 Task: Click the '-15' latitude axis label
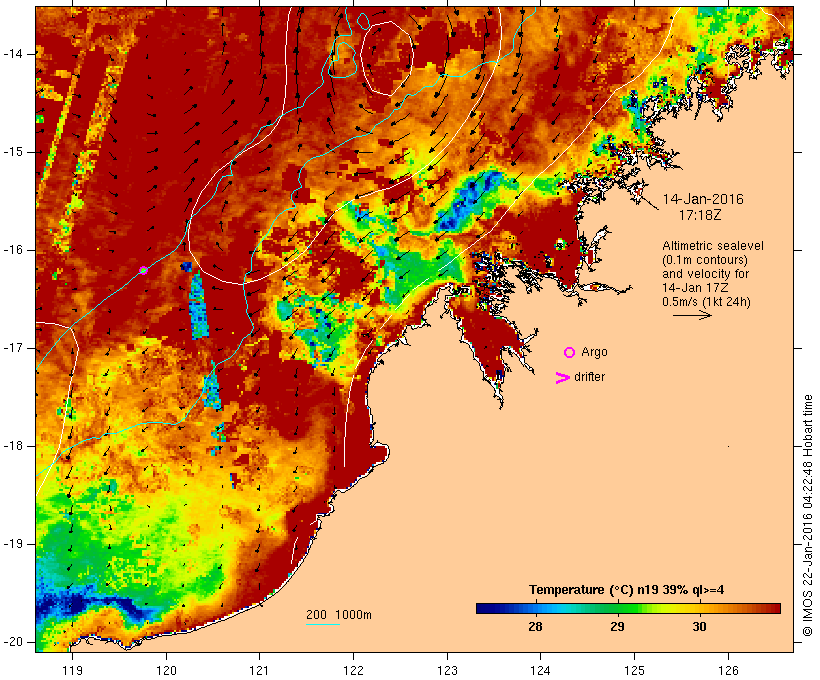coord(13,152)
